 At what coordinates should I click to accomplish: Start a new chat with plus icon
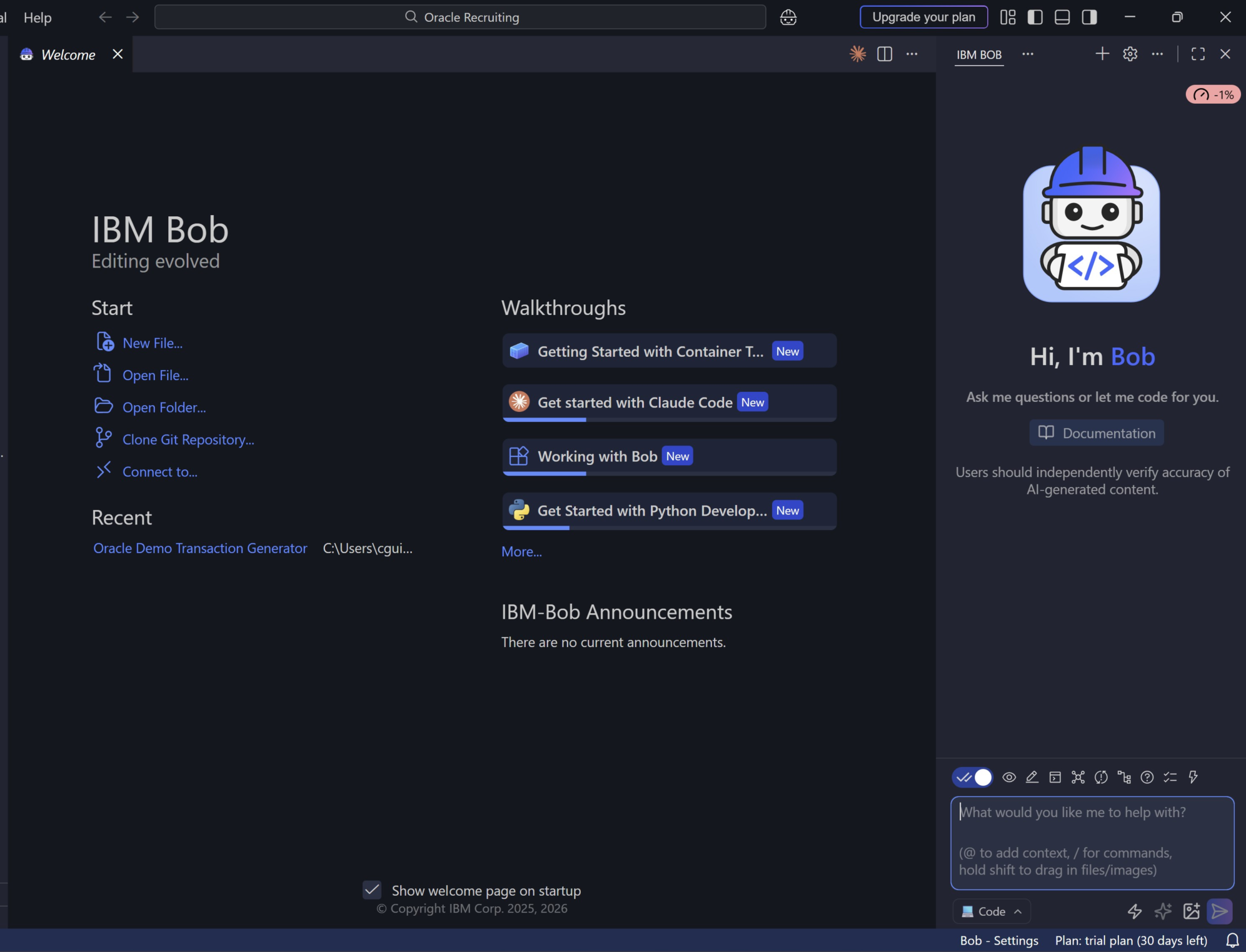[x=1102, y=54]
